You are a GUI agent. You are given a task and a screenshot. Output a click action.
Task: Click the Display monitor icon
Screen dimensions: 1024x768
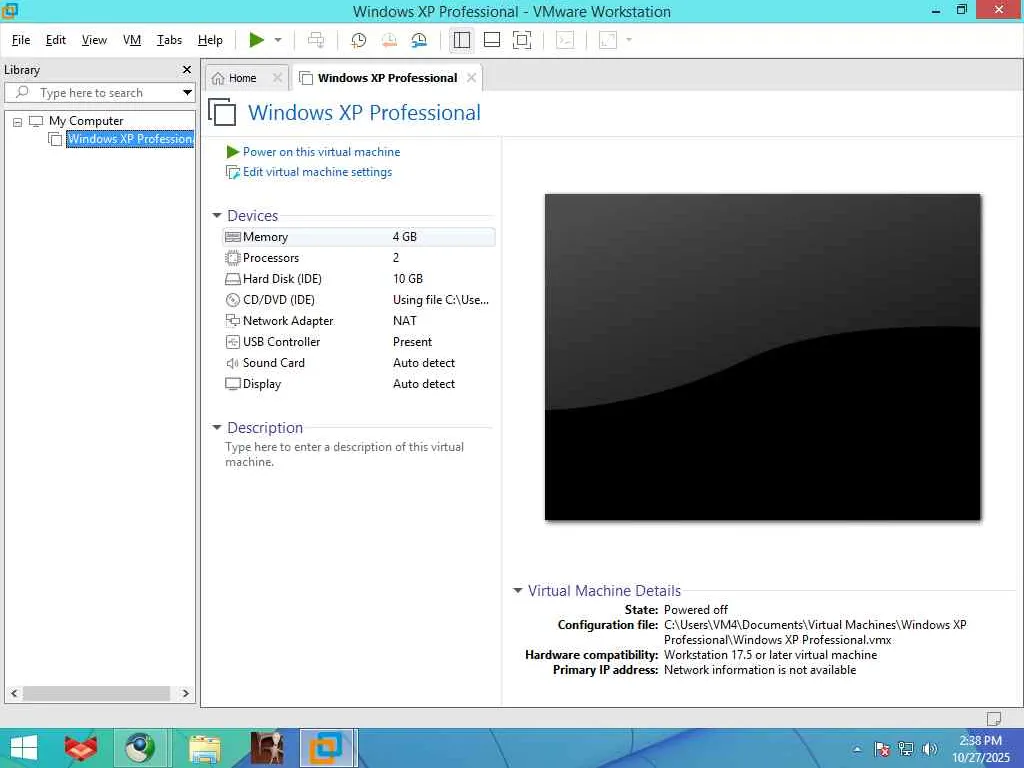[x=232, y=384]
